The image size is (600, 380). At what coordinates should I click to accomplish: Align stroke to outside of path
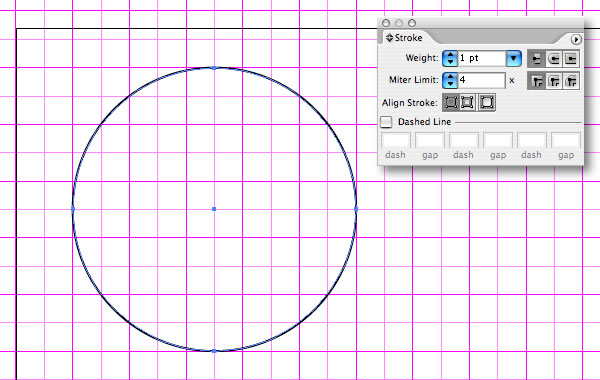(x=487, y=102)
